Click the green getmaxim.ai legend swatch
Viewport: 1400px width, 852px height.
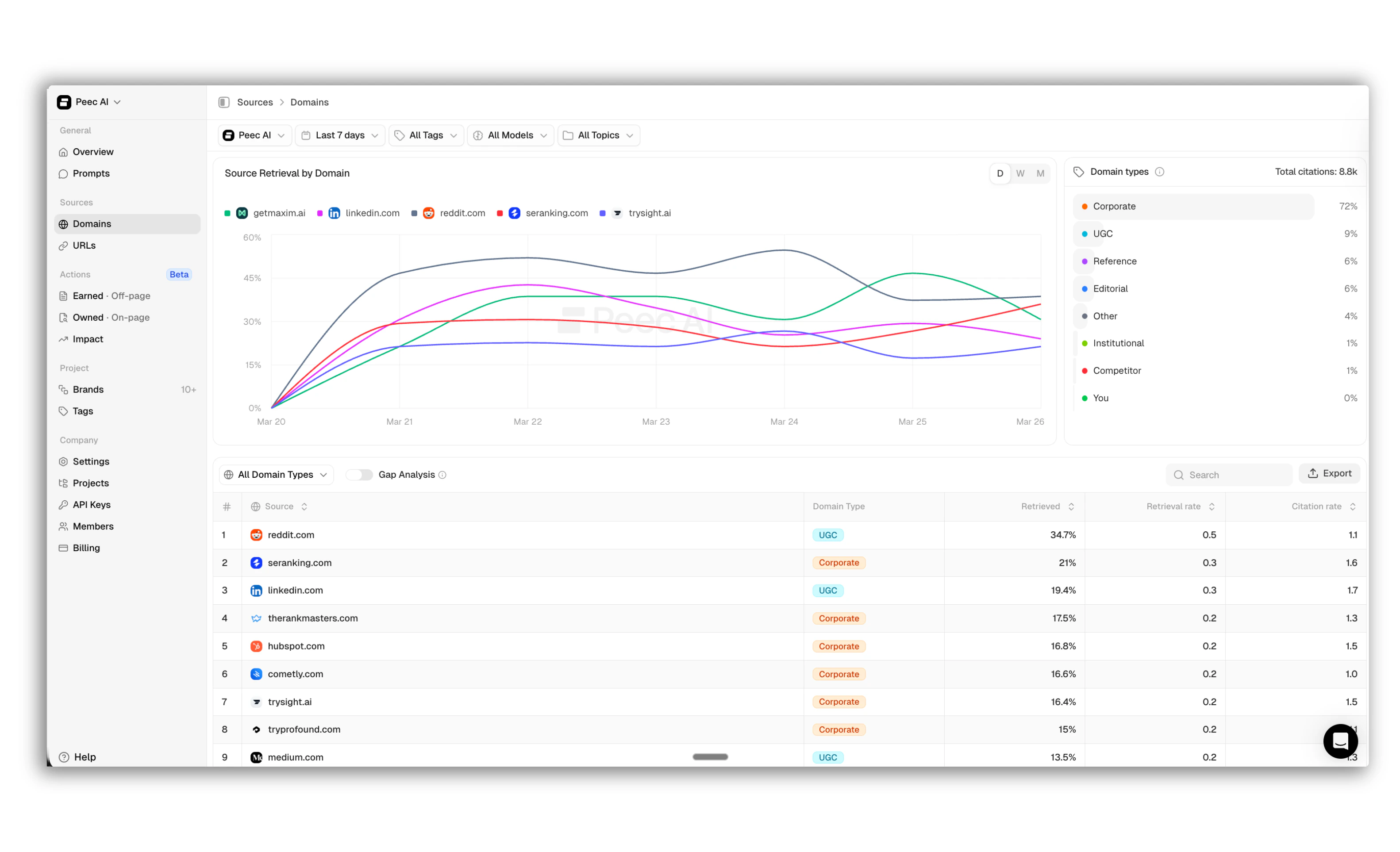point(227,214)
